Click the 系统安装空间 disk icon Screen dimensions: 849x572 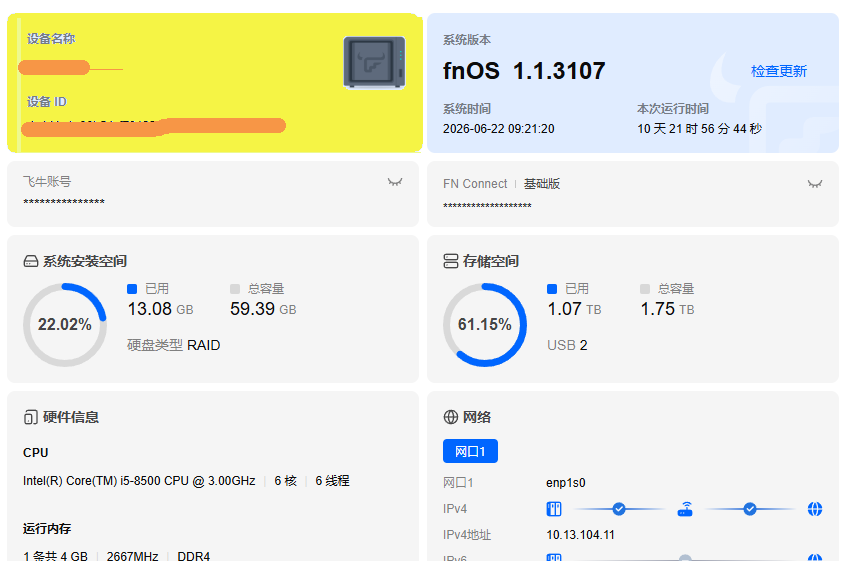(x=31, y=262)
